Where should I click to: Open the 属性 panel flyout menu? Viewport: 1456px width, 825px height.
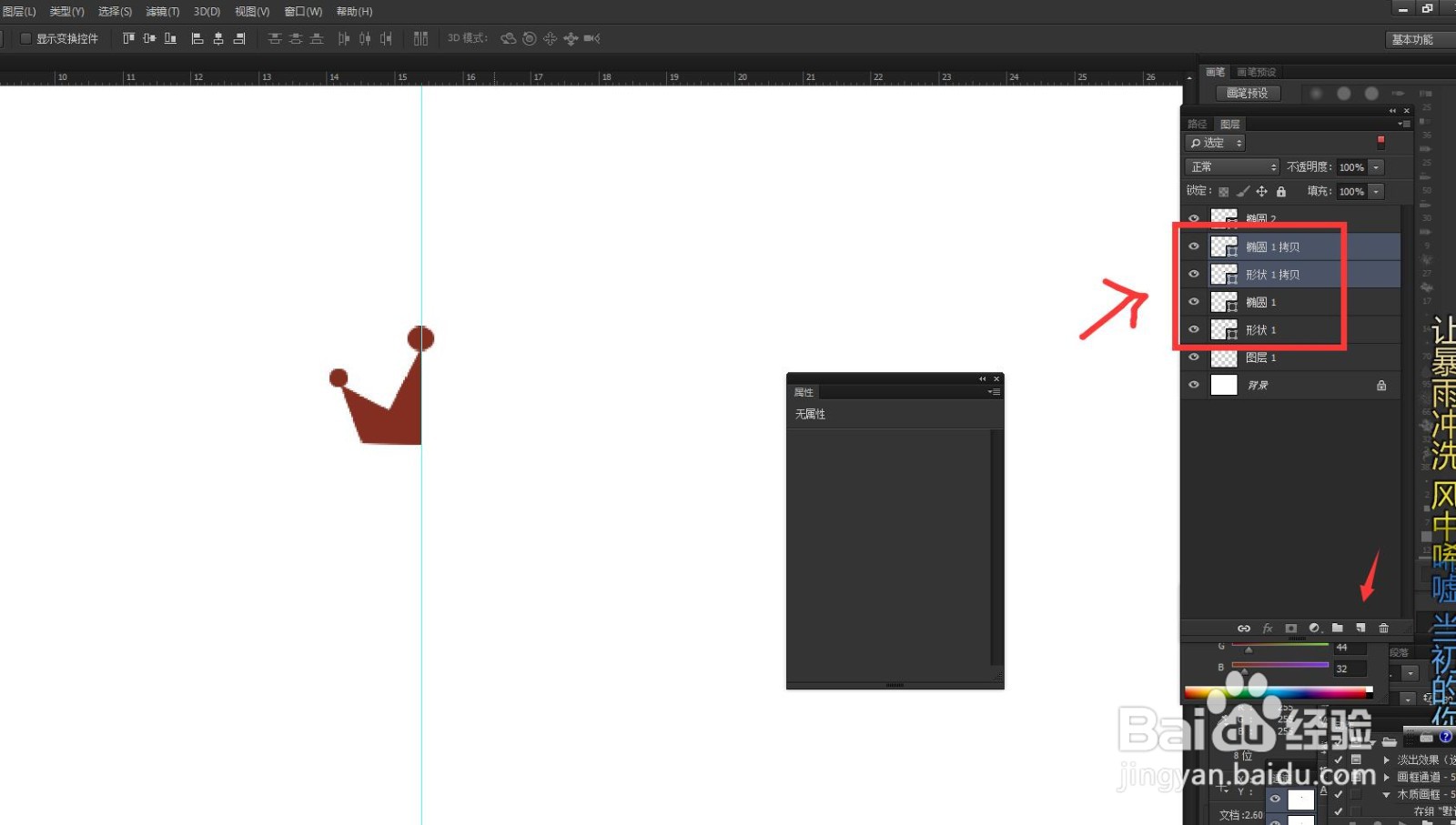[995, 392]
